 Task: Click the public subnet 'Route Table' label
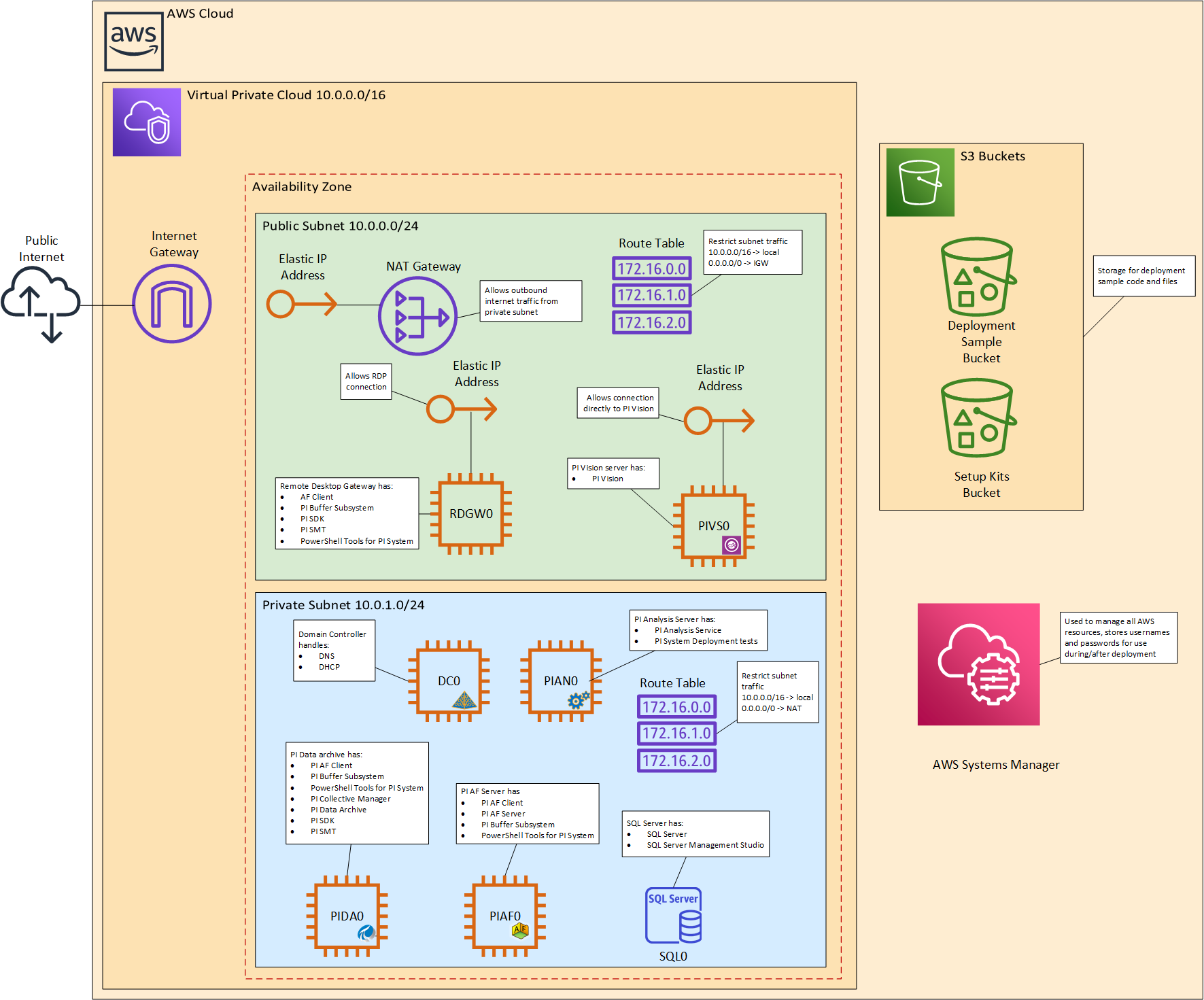(651, 243)
